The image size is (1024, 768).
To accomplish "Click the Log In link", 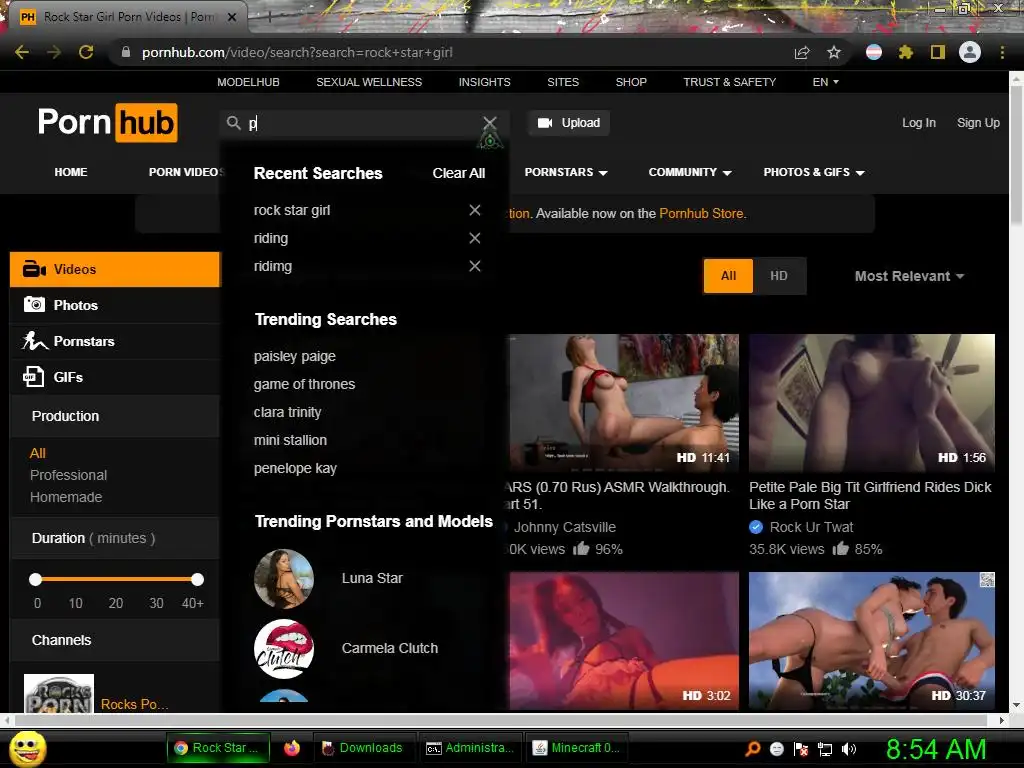I will 919,123.
